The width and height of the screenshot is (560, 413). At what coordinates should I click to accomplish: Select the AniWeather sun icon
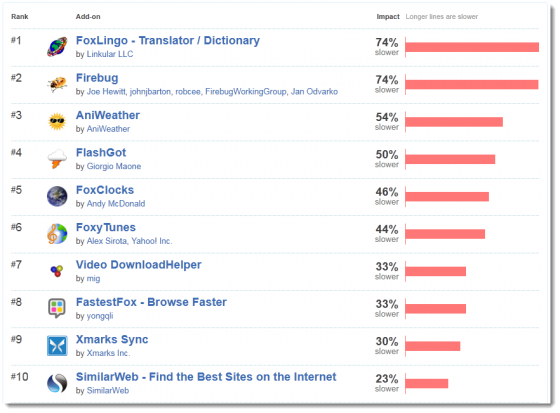coord(57,121)
